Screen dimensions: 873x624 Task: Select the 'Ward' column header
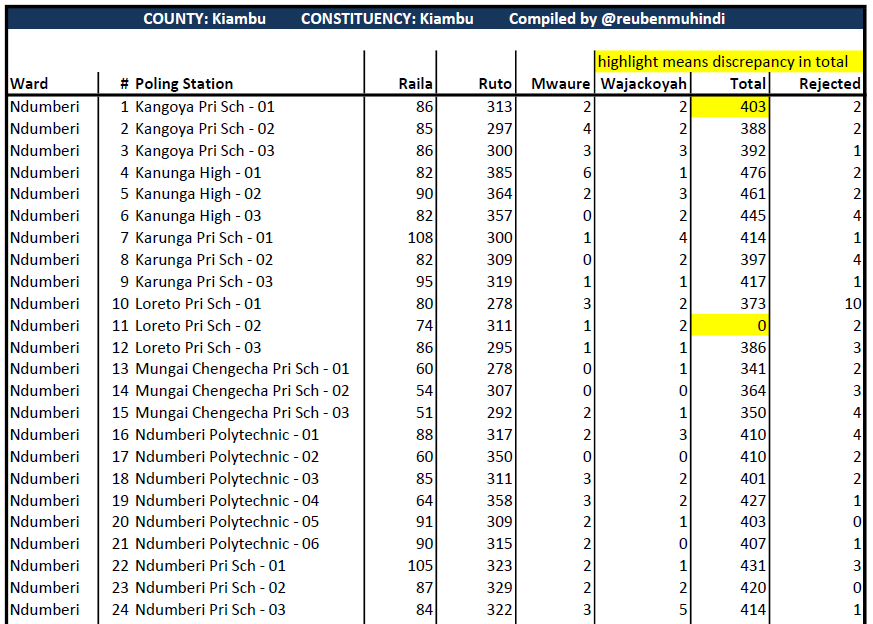[x=29, y=83]
